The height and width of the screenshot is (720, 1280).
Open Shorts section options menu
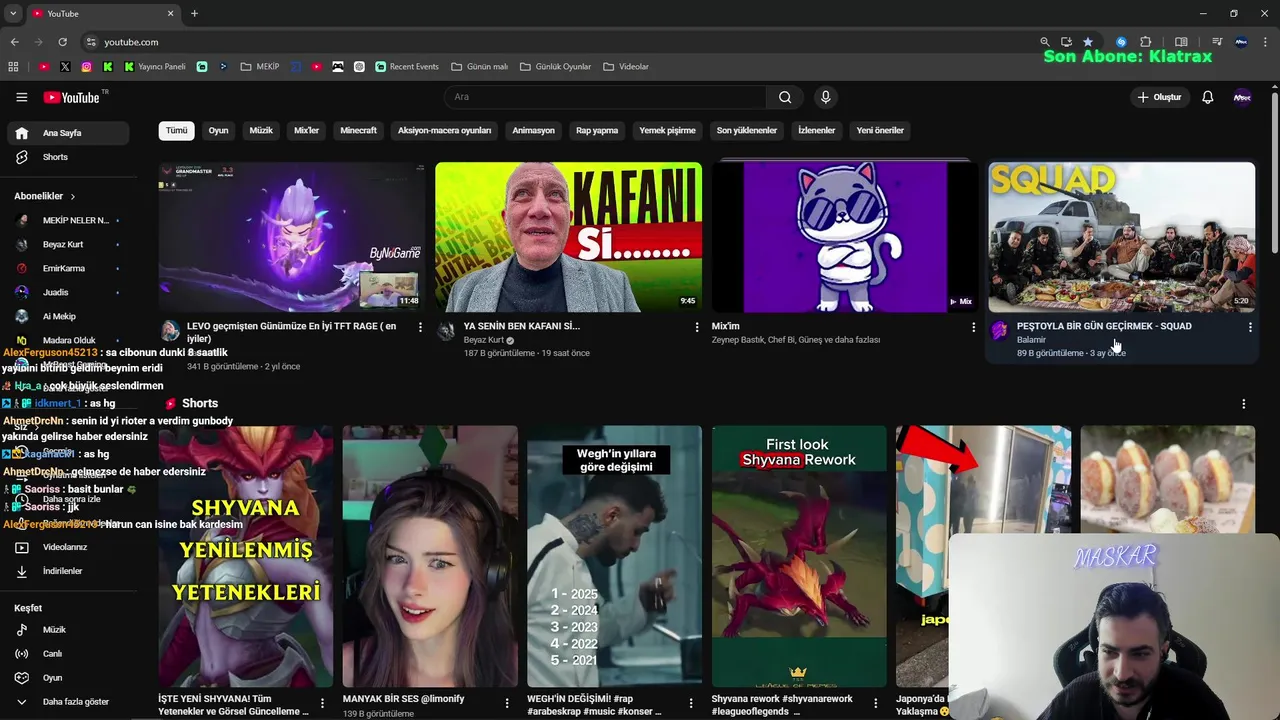(1244, 404)
